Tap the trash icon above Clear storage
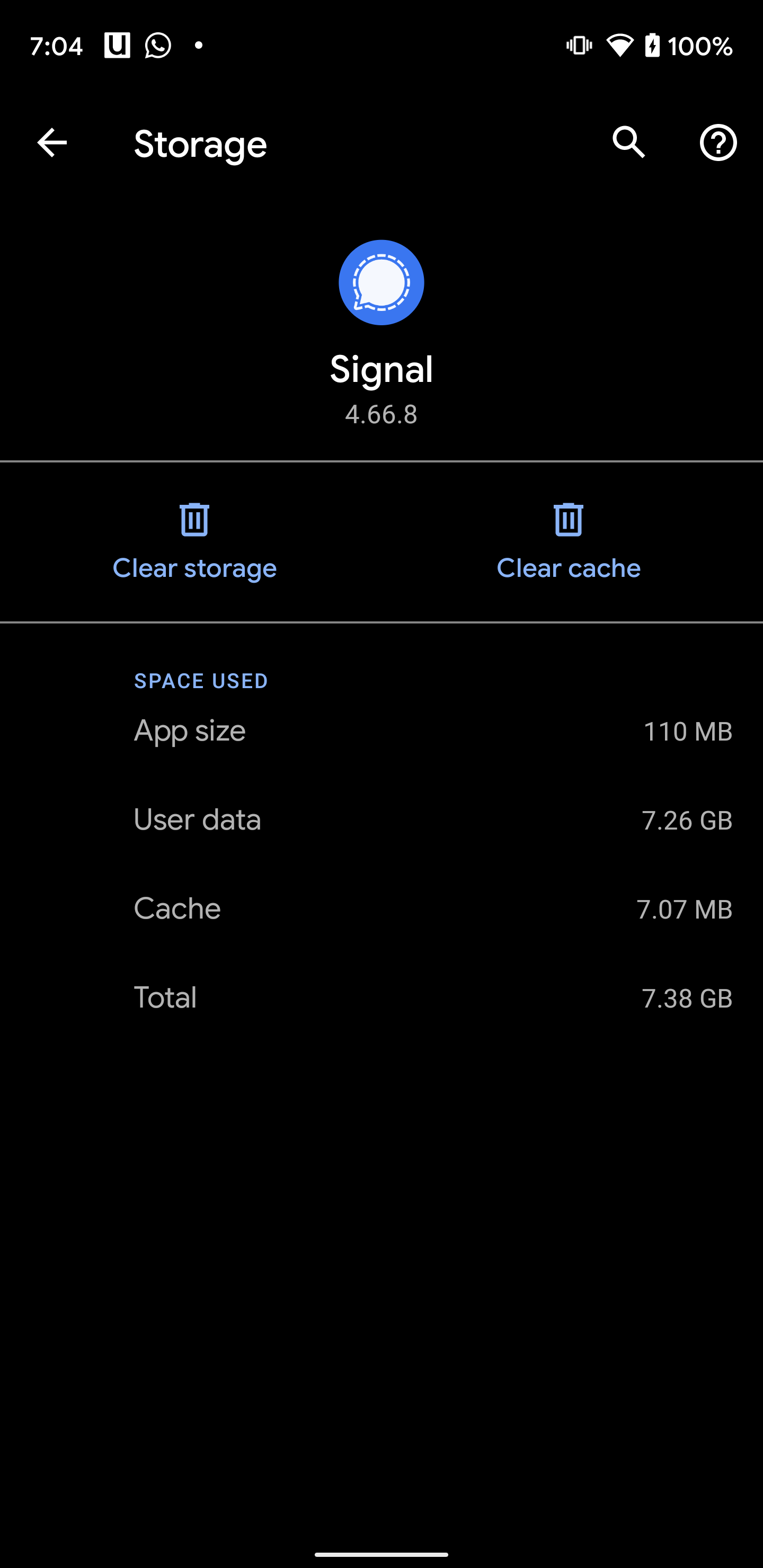The height and width of the screenshot is (1568, 763). pos(194,520)
